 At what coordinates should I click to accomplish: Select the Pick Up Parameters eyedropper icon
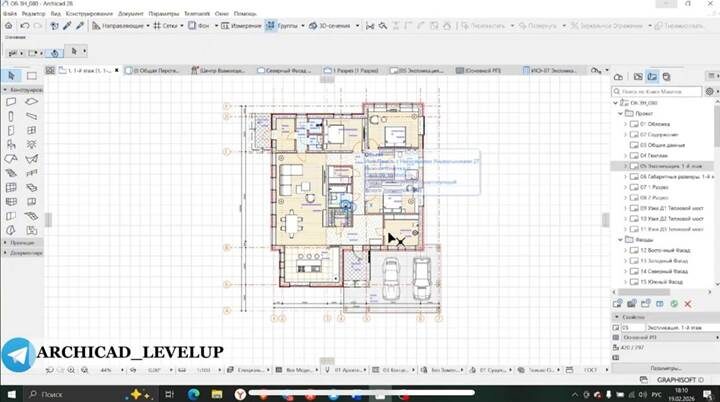click(x=67, y=26)
